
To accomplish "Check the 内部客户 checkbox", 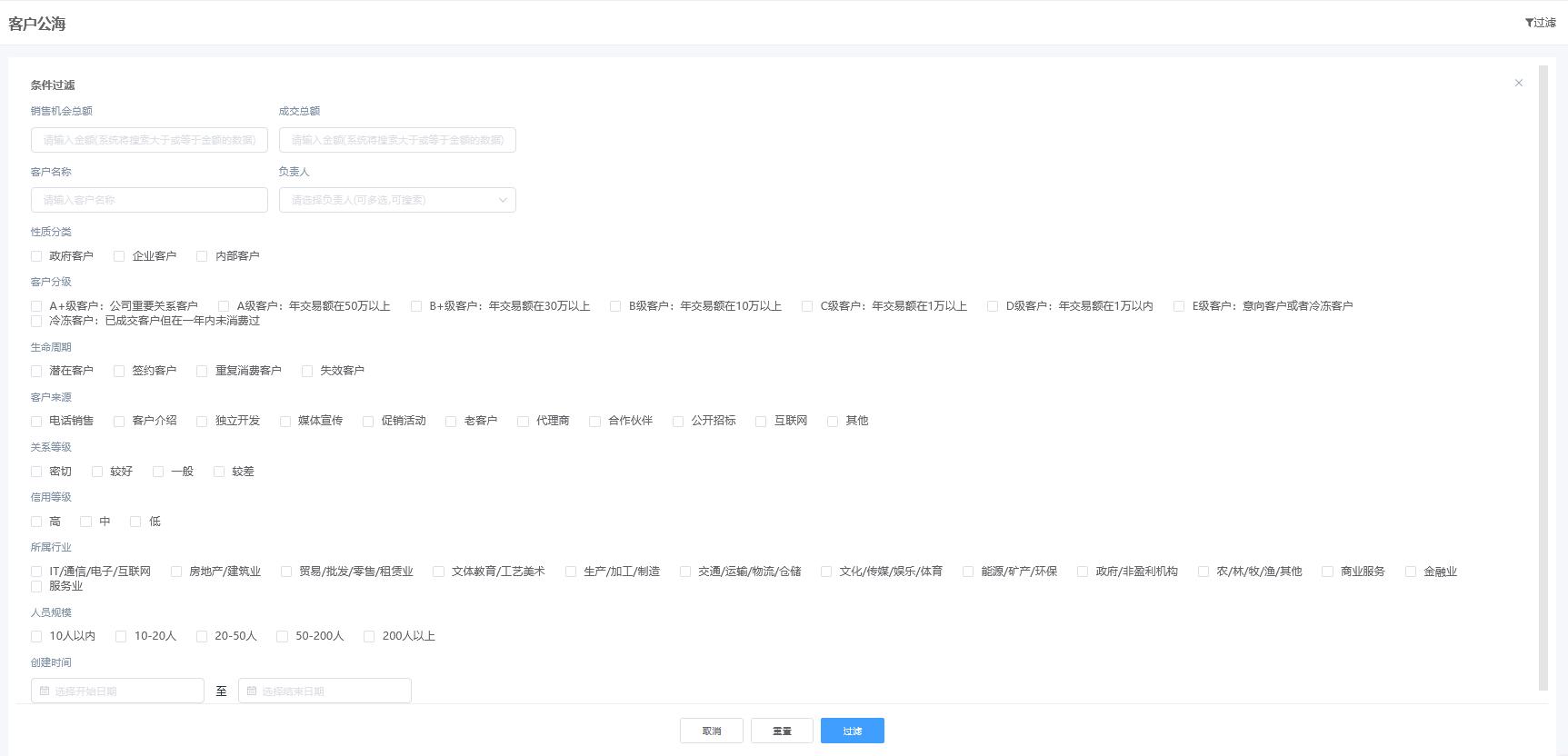I will [x=202, y=256].
